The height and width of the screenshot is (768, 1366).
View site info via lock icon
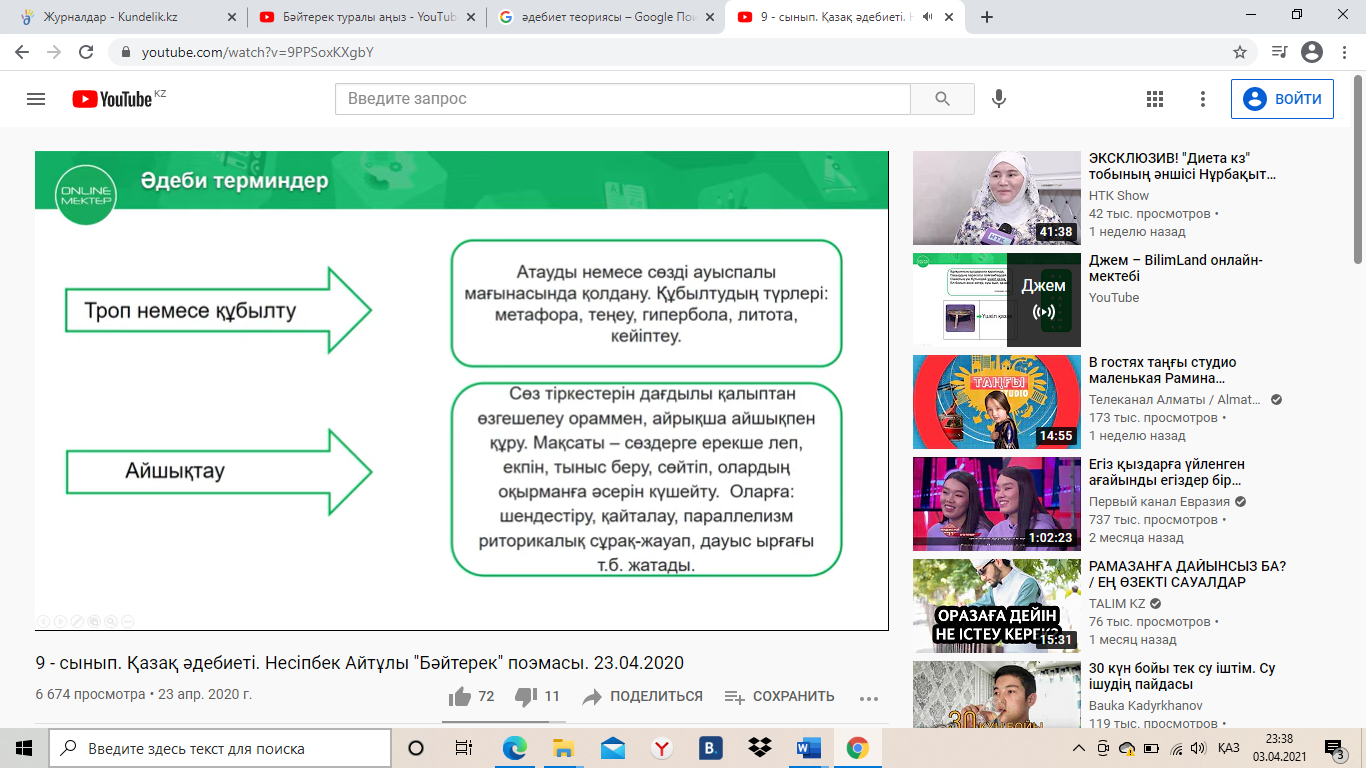126,52
